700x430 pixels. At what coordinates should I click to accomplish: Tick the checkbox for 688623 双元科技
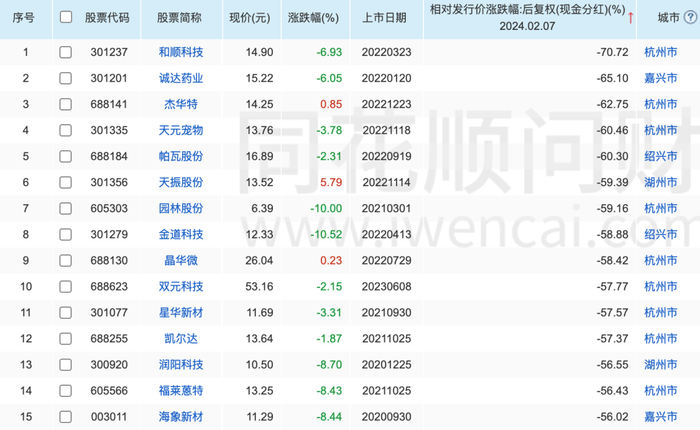(66, 287)
